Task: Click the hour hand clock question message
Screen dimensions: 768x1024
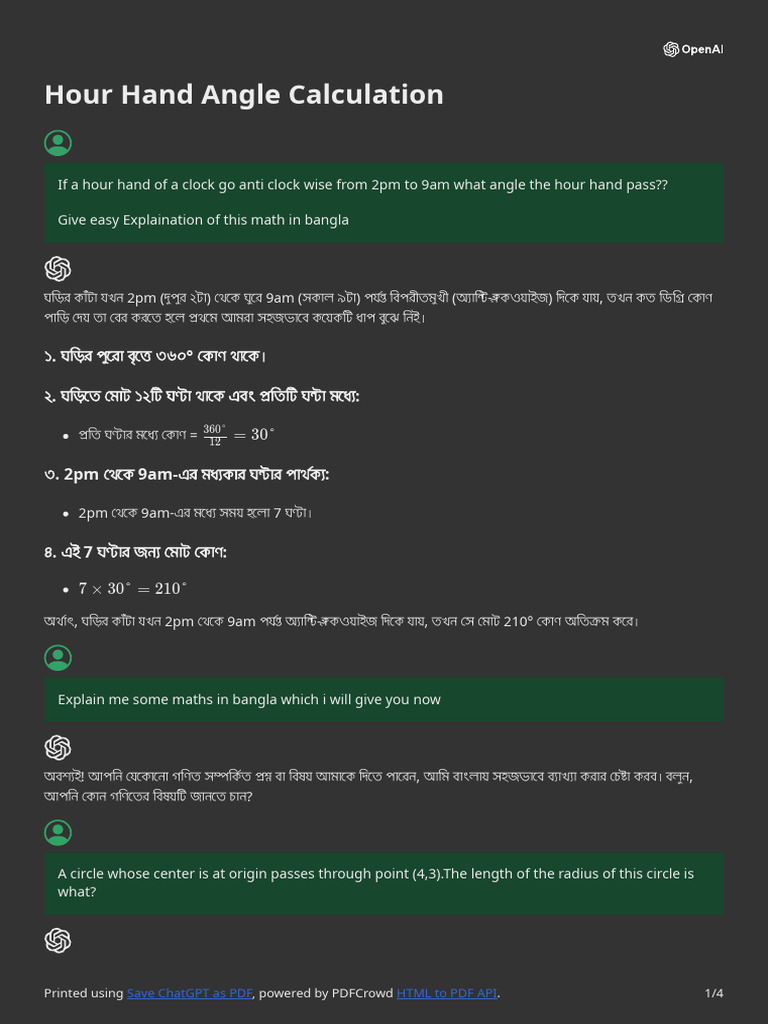Action: [362, 185]
